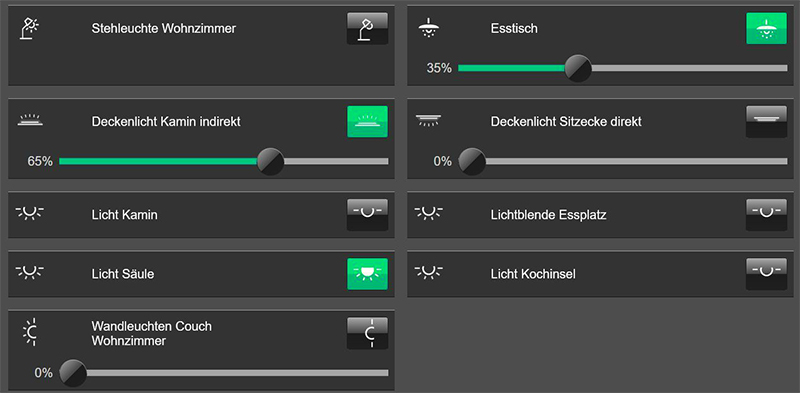Click the wall lamp icon beside Wandleuchten Couch
Image resolution: width=800 pixels, height=393 pixels.
pos(31,332)
